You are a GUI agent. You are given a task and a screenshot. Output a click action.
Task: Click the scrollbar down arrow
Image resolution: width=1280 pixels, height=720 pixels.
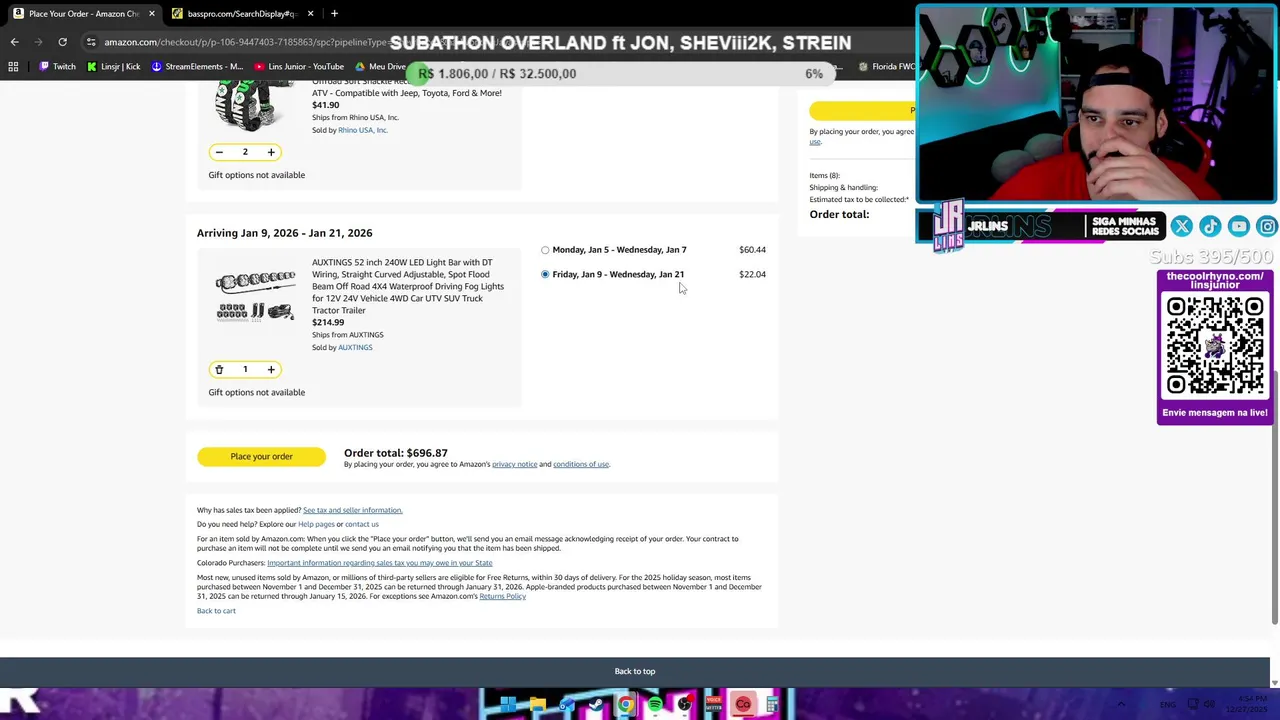1274,682
